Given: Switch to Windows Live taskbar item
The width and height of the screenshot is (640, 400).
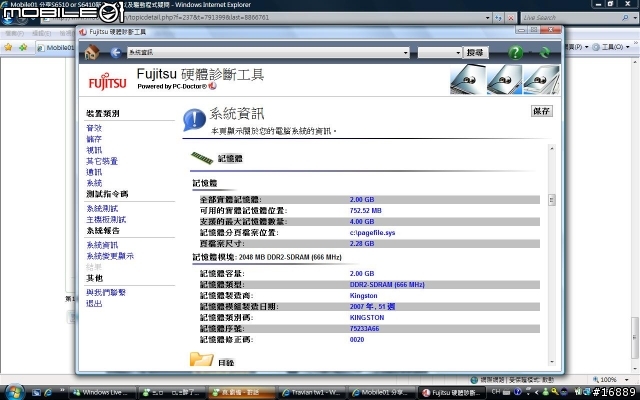Looking at the screenshot, I should 102,392.
